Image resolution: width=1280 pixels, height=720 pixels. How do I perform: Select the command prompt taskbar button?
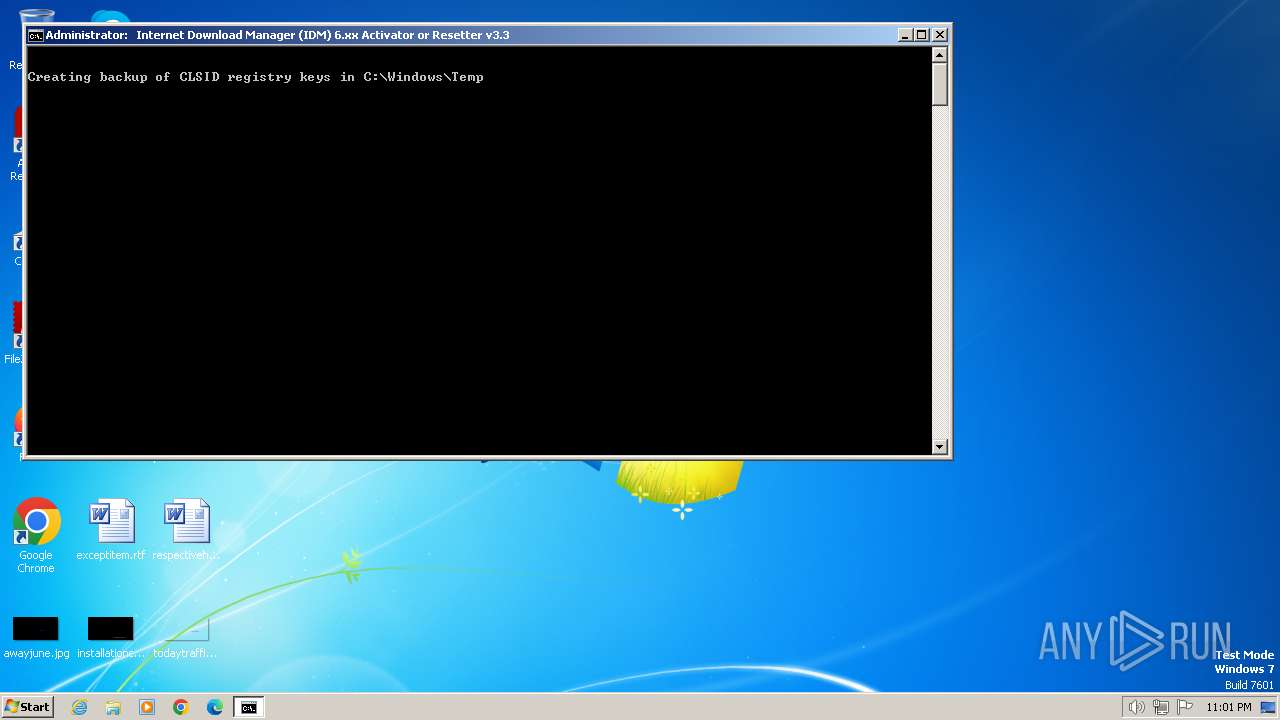click(248, 707)
